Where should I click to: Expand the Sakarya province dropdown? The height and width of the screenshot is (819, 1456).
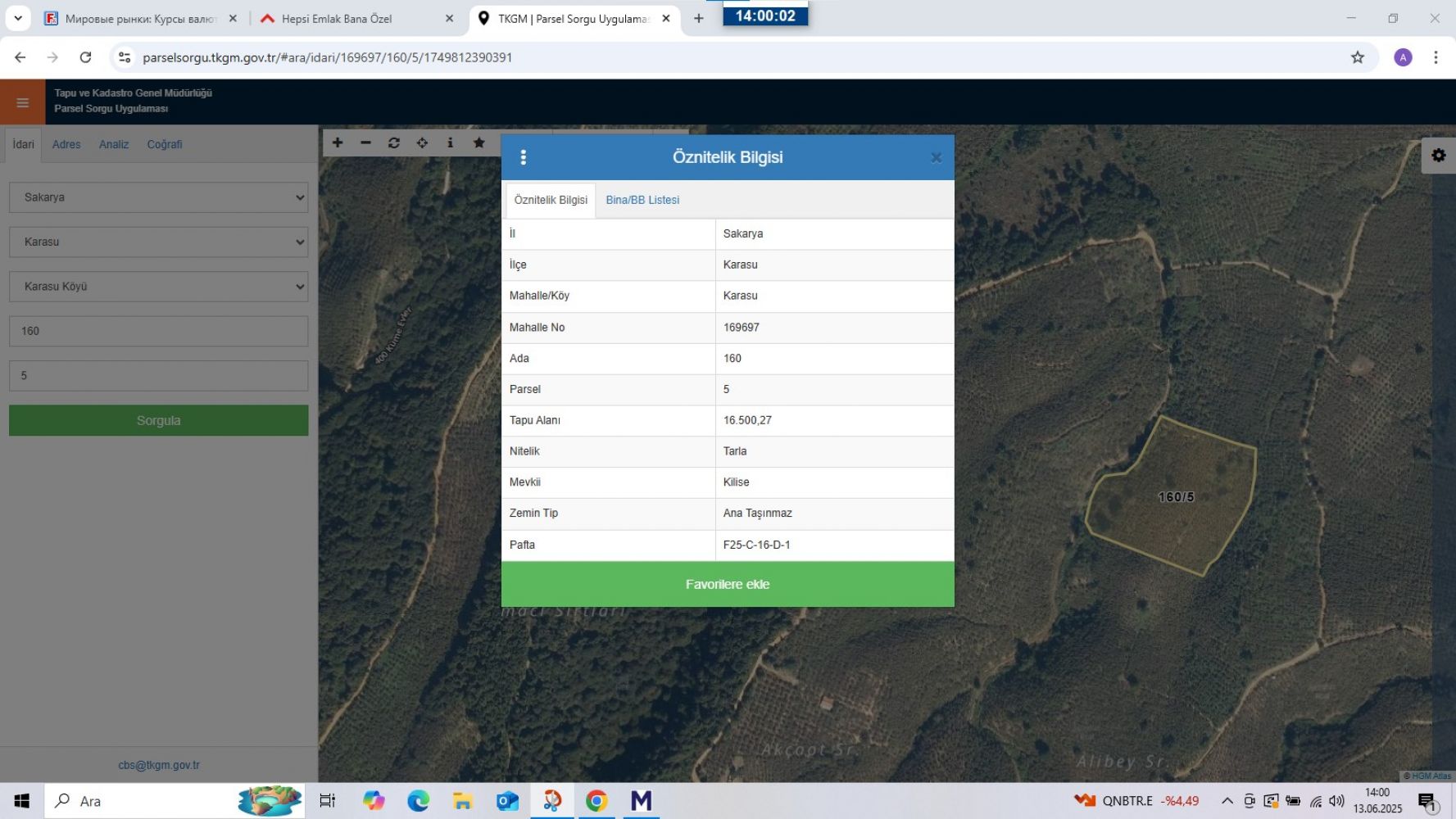[x=159, y=197]
